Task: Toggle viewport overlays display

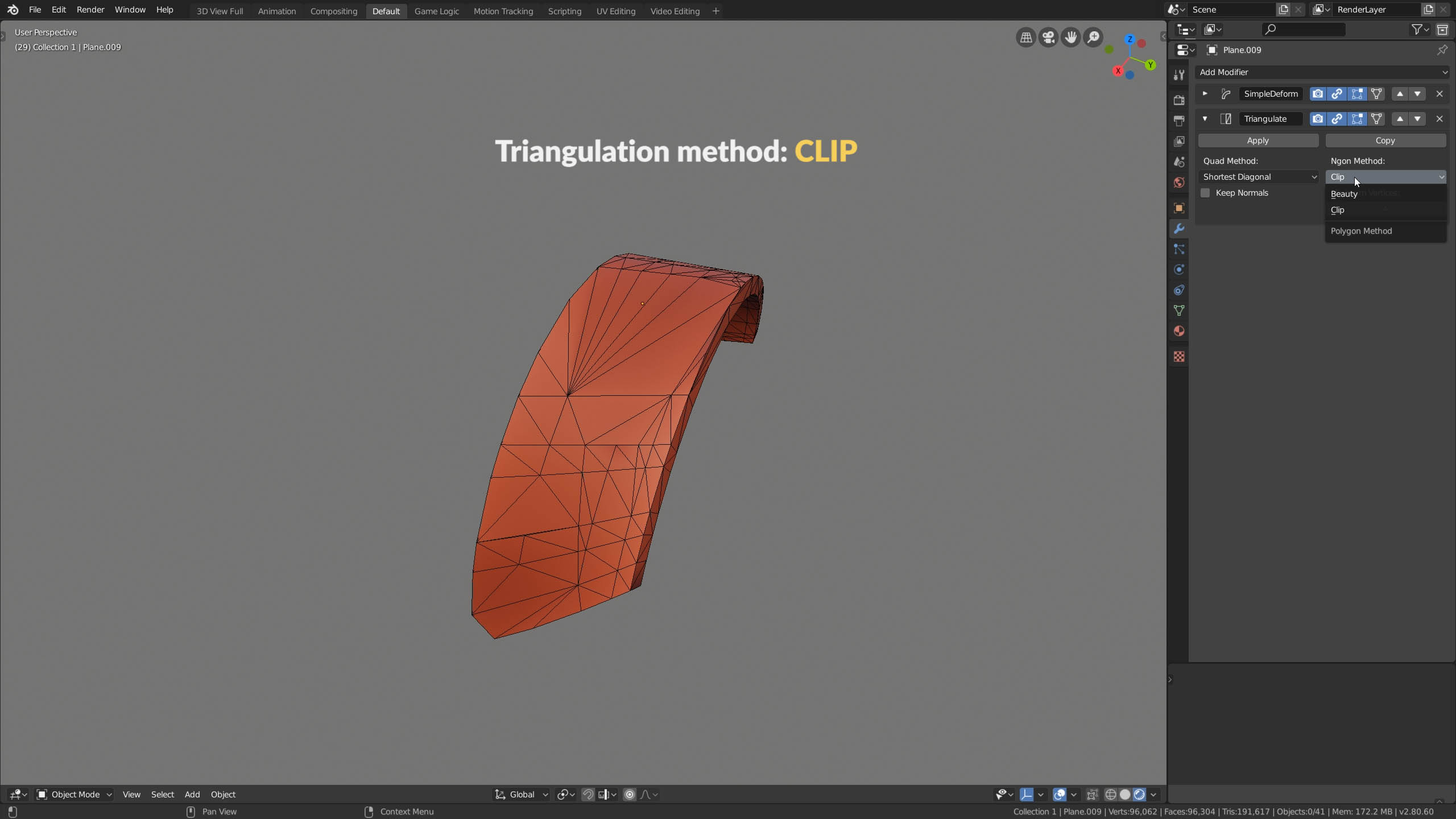Action: (1060, 795)
